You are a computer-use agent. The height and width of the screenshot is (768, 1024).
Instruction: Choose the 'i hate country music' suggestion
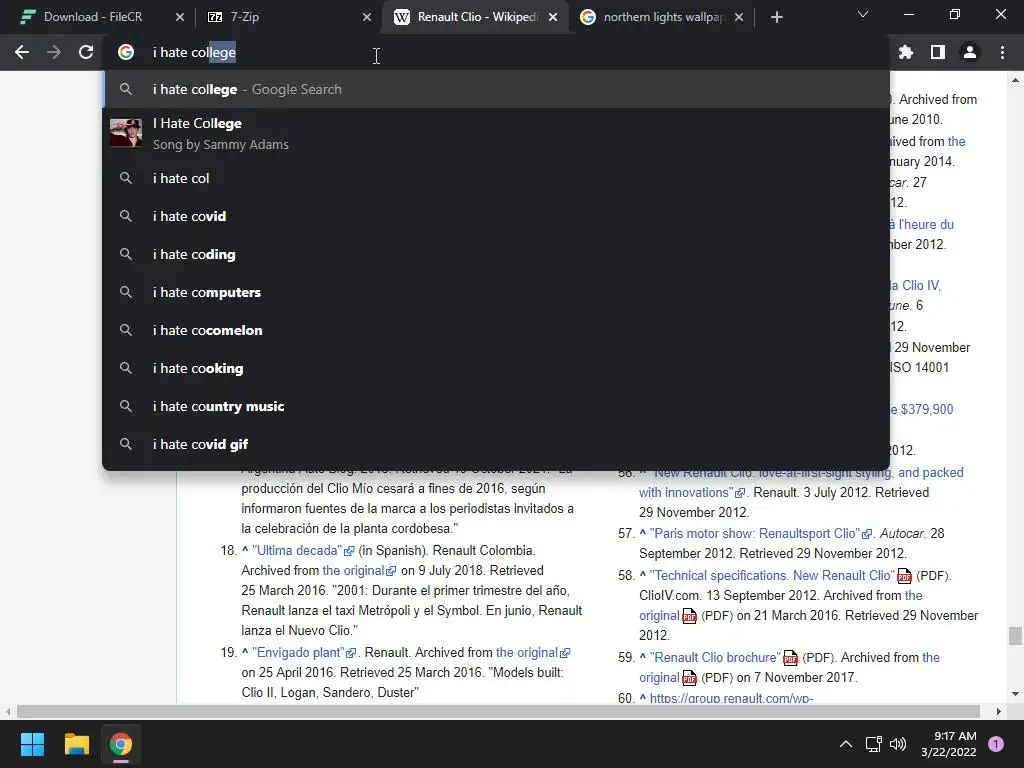[496, 406]
